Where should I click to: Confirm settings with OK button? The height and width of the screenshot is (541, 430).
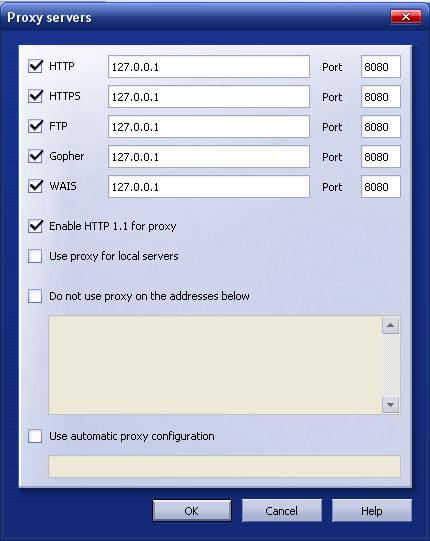(x=192, y=511)
